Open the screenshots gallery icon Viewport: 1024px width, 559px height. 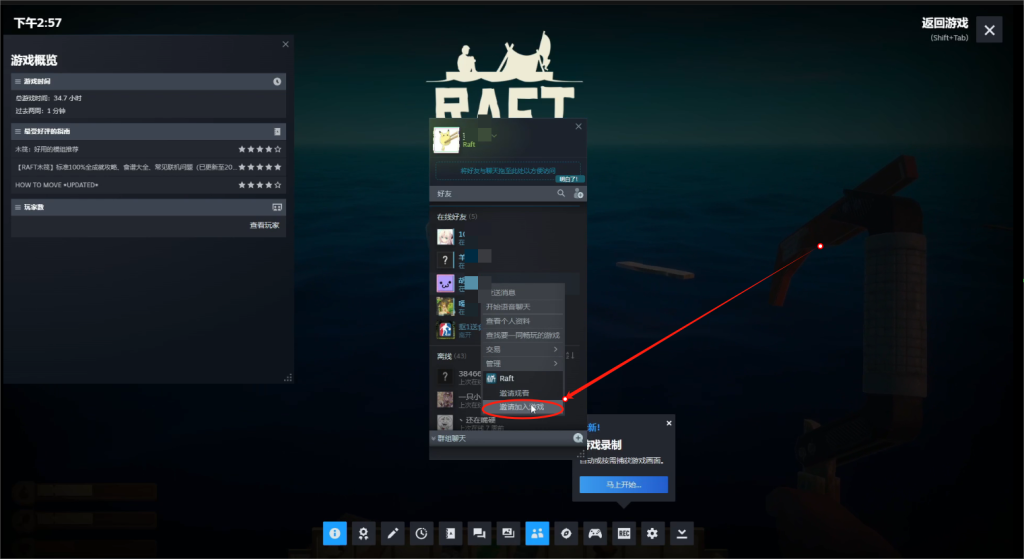pos(508,534)
